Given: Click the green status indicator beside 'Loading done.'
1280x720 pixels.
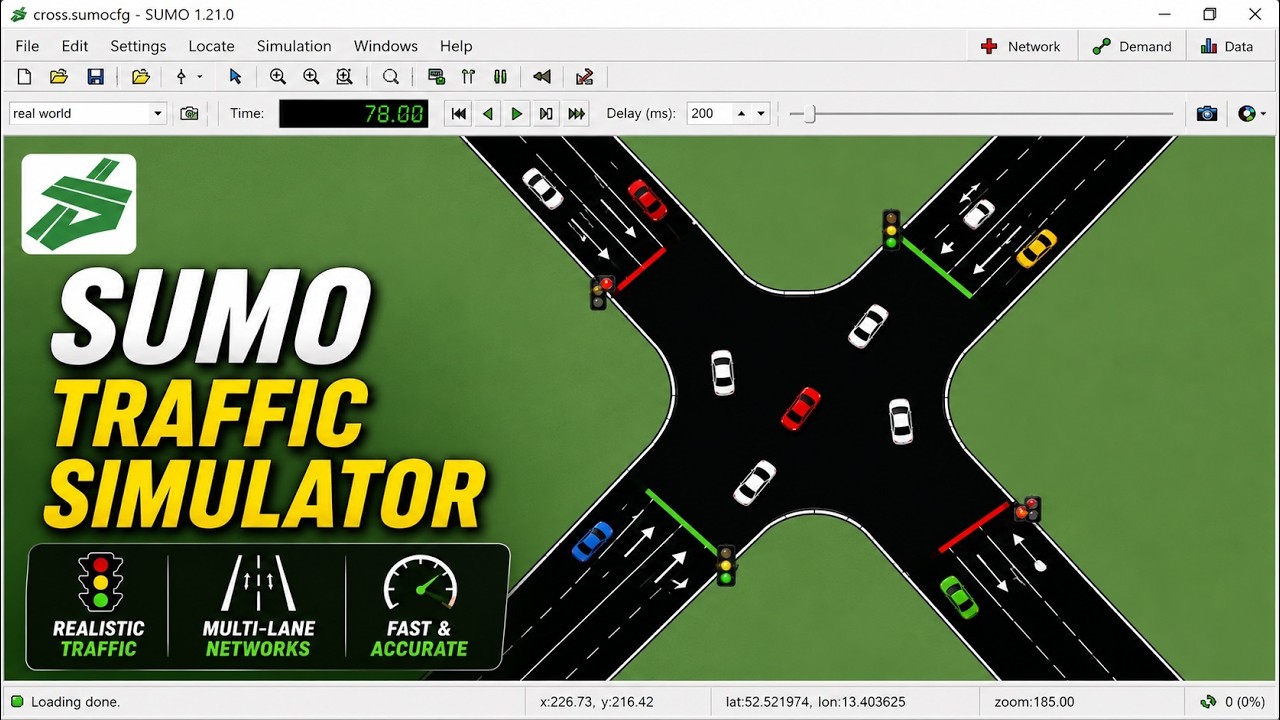Looking at the screenshot, I should (17, 702).
